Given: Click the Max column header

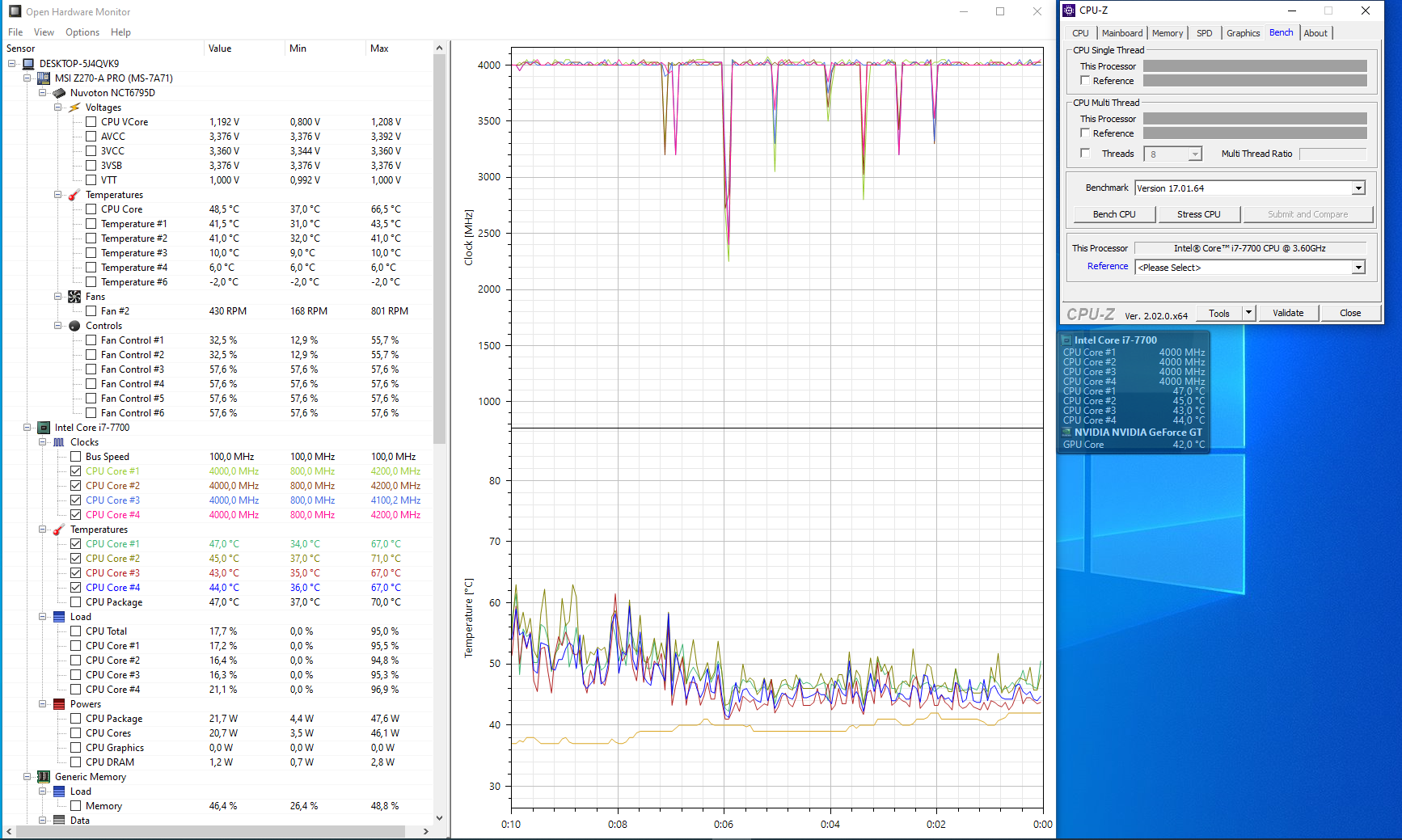Looking at the screenshot, I should coord(379,49).
